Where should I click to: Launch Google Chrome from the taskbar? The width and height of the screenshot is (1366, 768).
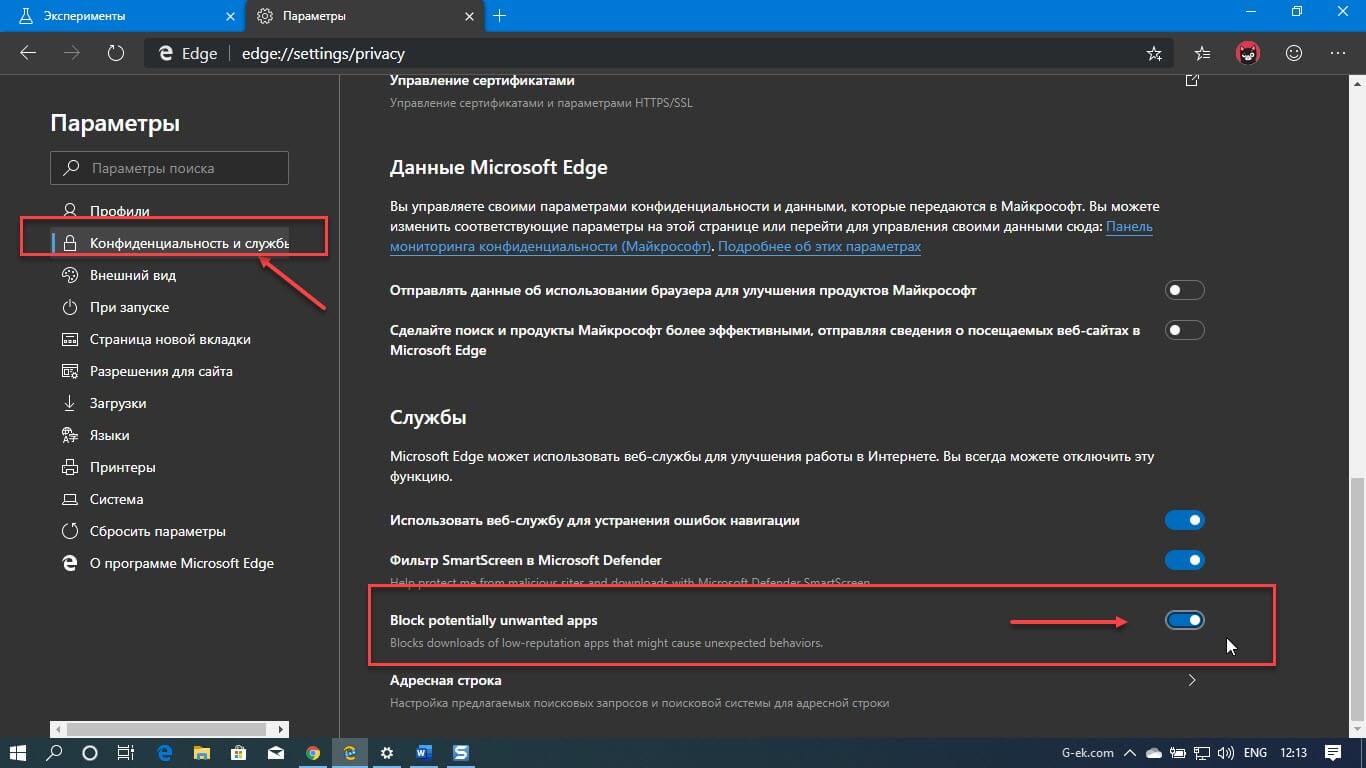pos(313,752)
